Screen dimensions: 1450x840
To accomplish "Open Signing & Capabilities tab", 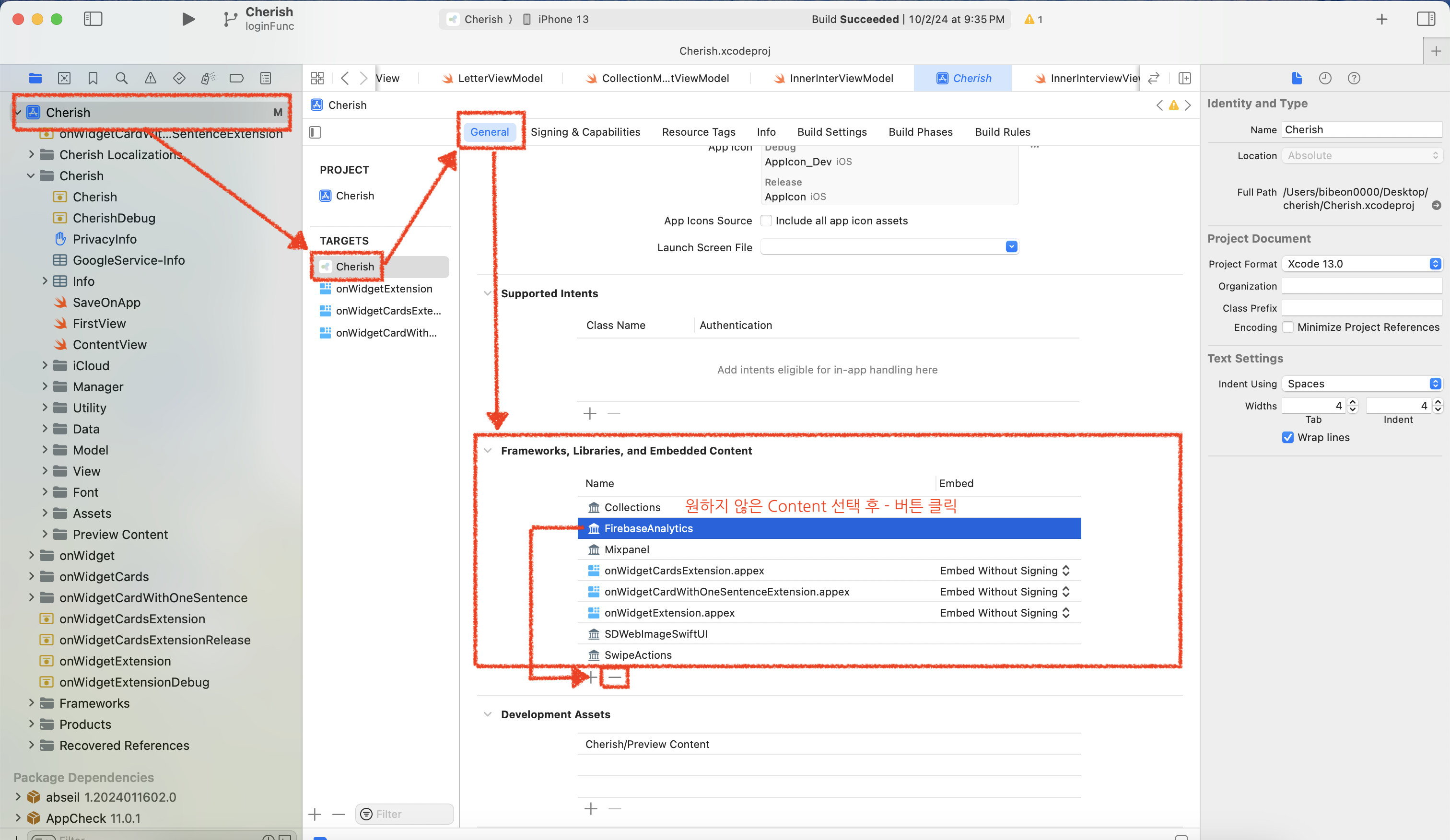I will click(585, 132).
